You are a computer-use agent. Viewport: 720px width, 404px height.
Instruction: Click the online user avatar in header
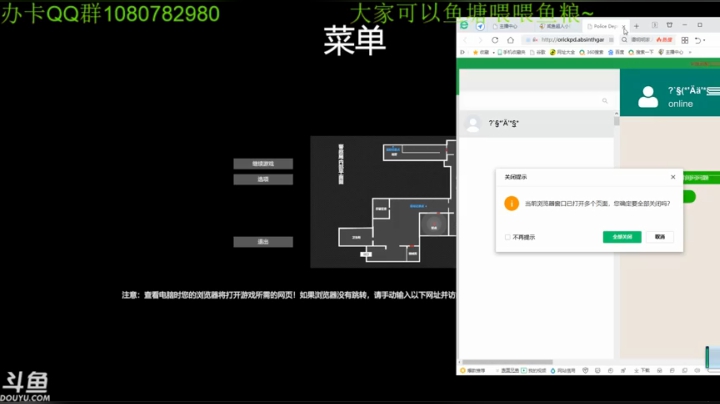click(648, 96)
